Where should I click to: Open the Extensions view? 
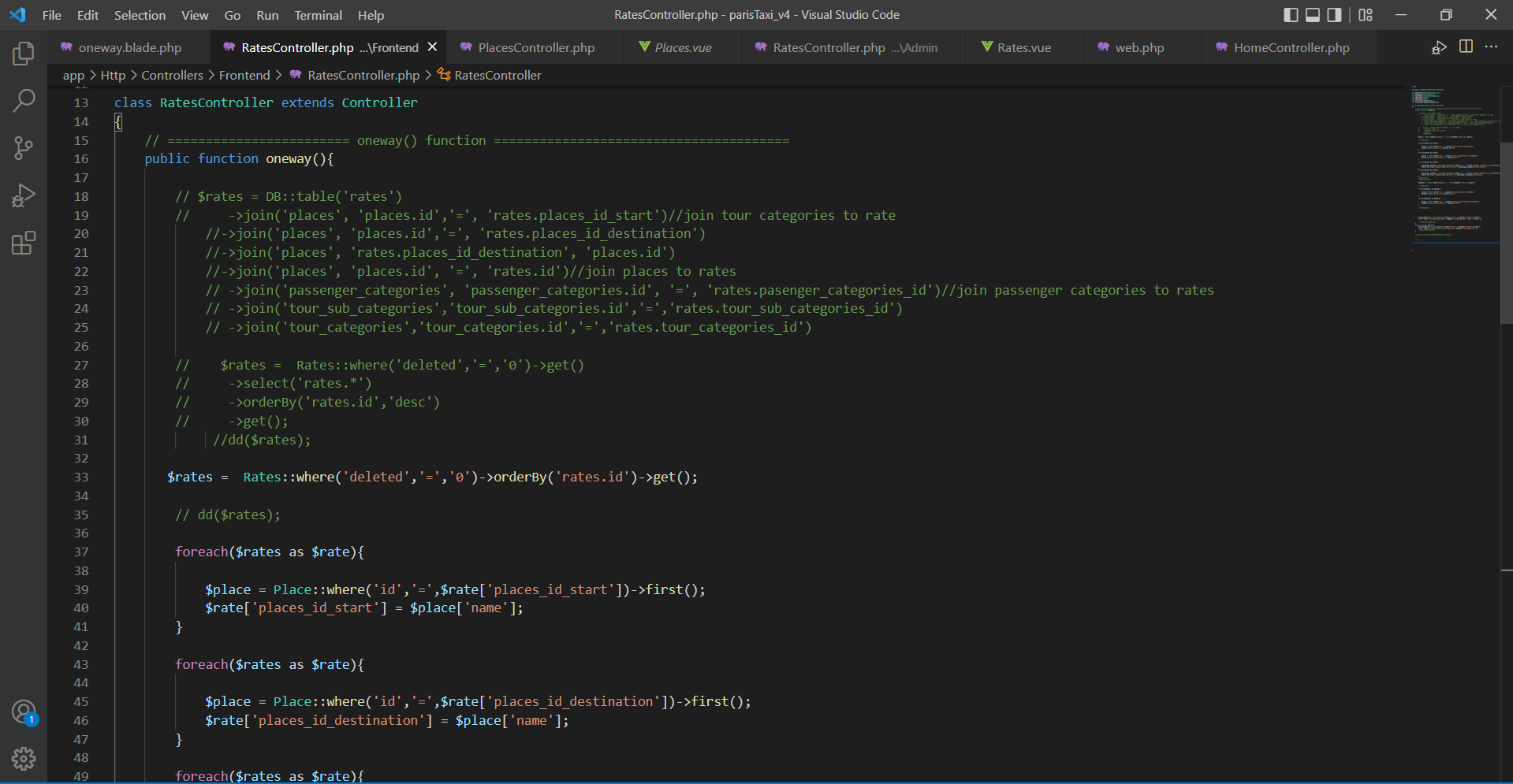coord(24,243)
